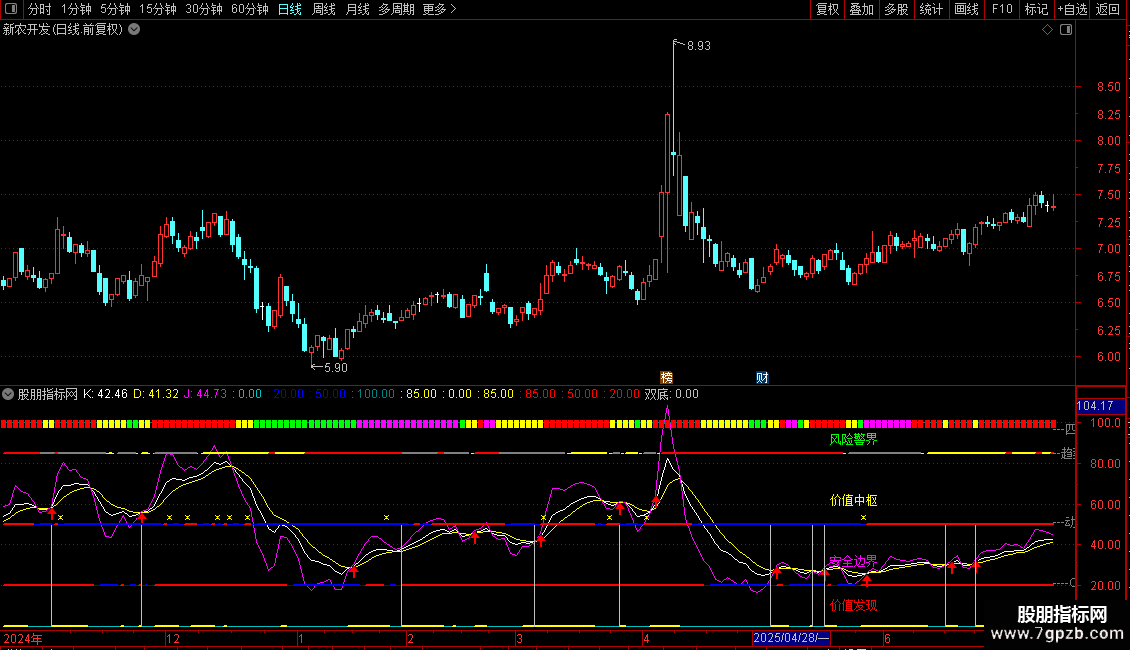This screenshot has width=1130, height=650.
Task: Click the stock title 新农开发(日线.前复权)
Action: coord(63,30)
